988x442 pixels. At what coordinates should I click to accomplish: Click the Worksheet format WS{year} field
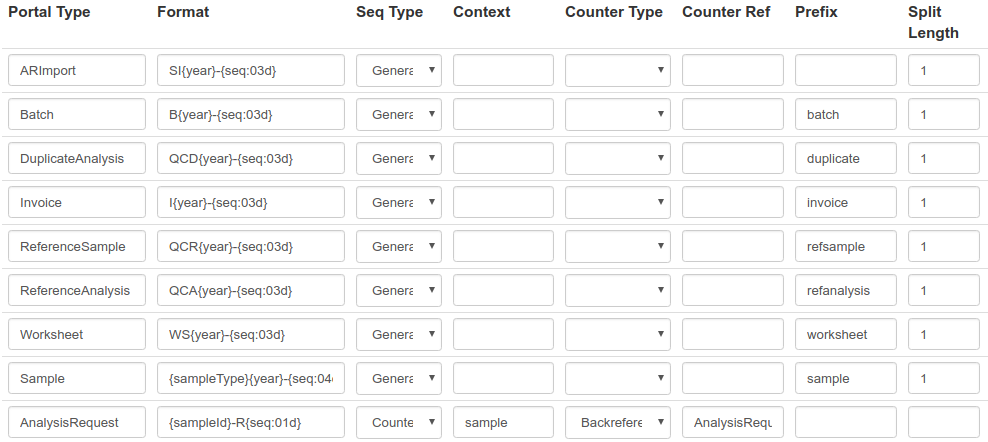(x=250, y=335)
